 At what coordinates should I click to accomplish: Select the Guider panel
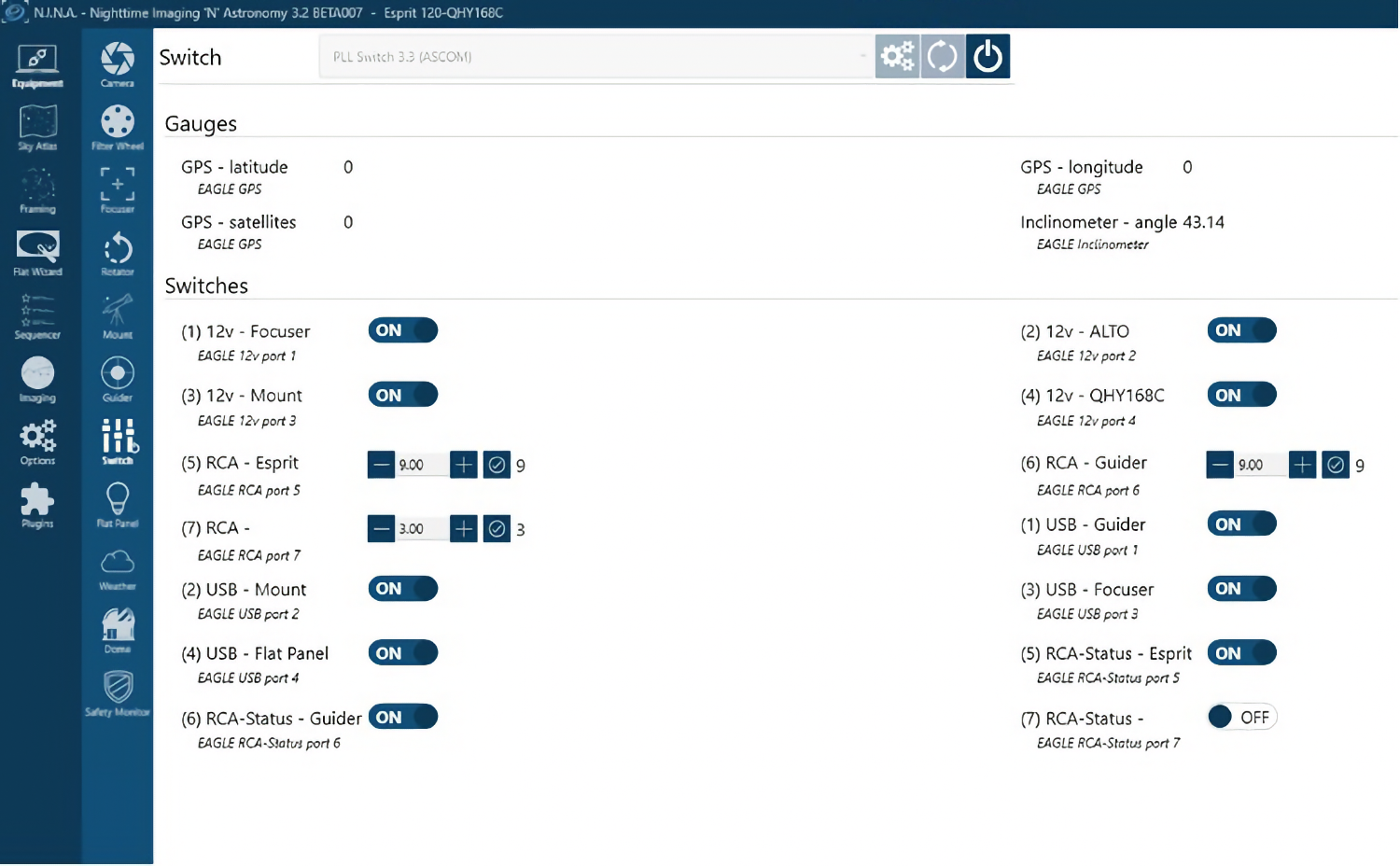(117, 379)
